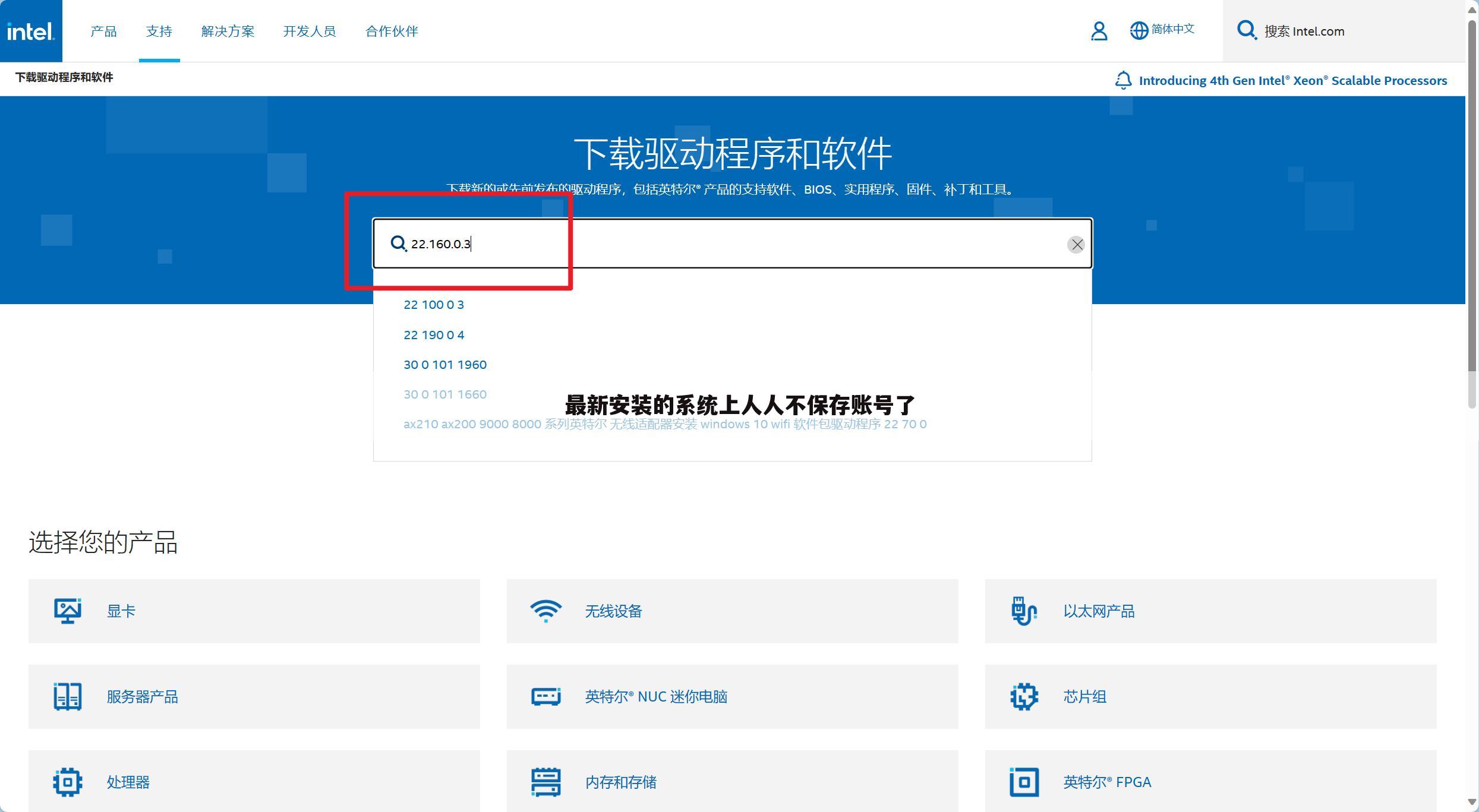Open the language globe selector 简体中文
1479x812 pixels.
tap(1162, 30)
